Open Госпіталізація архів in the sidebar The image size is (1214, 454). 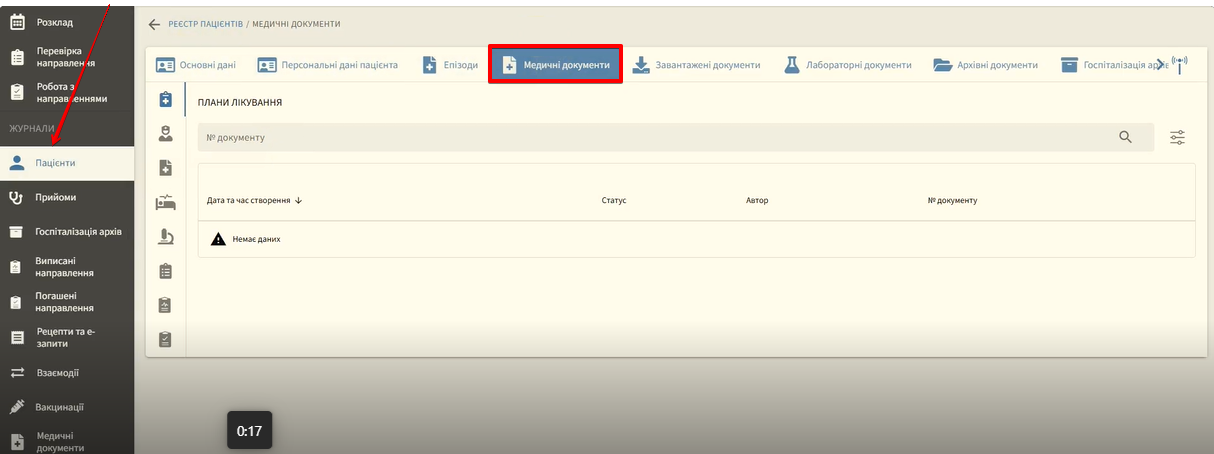coord(67,231)
